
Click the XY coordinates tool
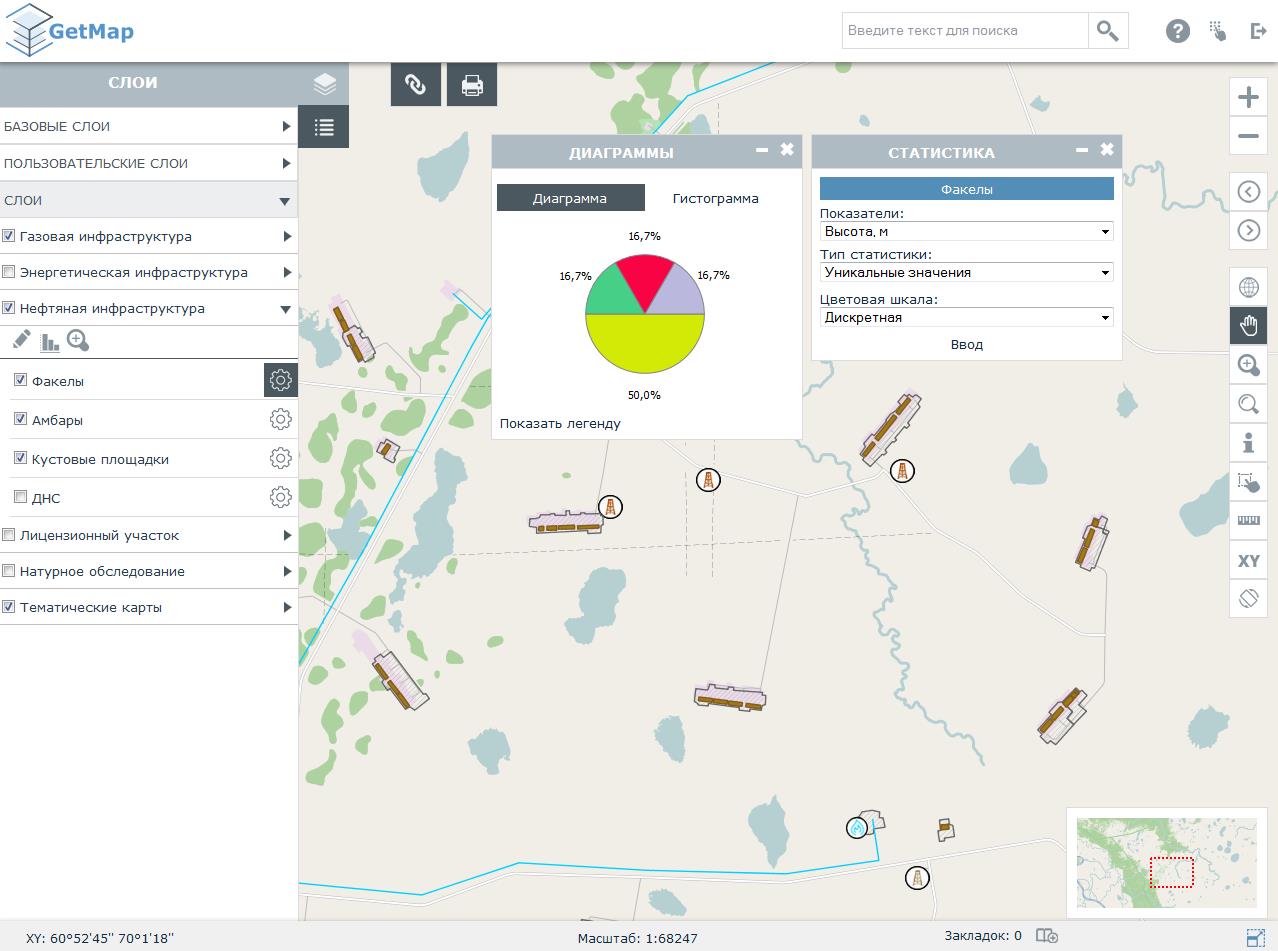point(1248,561)
